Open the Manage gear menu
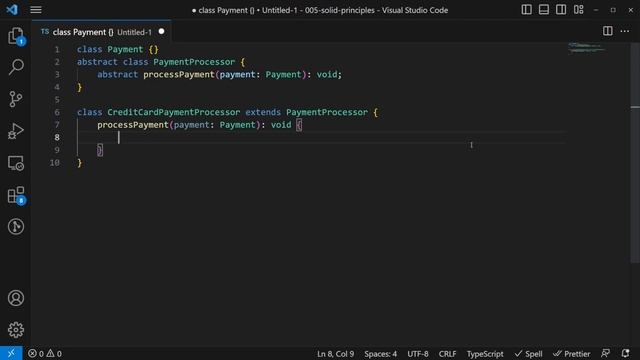Image resolution: width=640 pixels, height=360 pixels. (x=16, y=330)
